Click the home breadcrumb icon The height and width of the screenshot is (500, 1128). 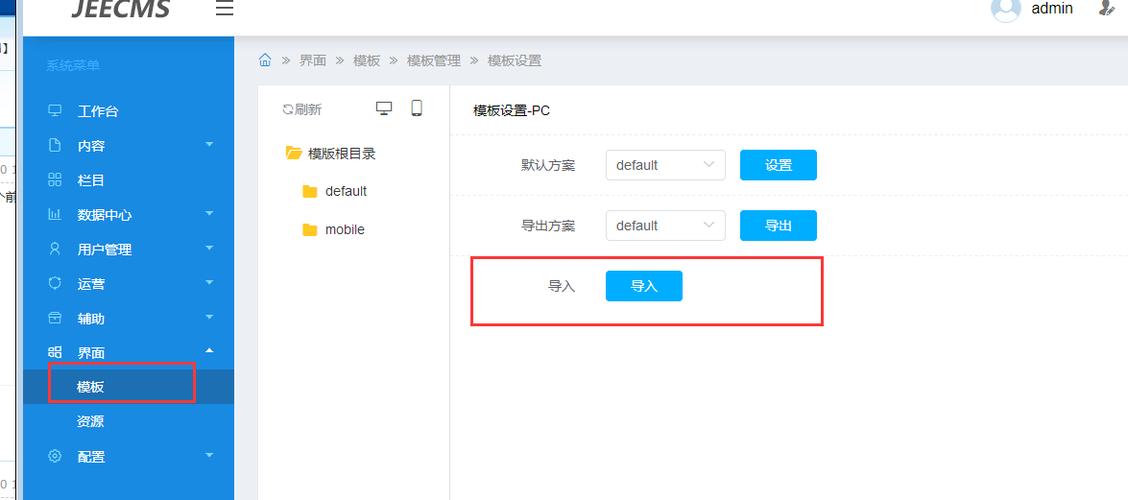tap(265, 60)
